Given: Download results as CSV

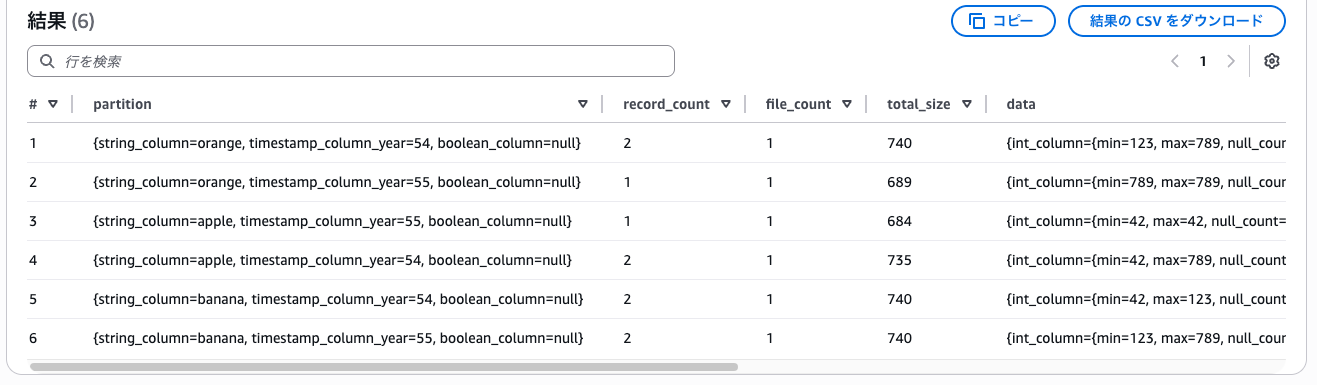Looking at the screenshot, I should pyautogui.click(x=1177, y=21).
